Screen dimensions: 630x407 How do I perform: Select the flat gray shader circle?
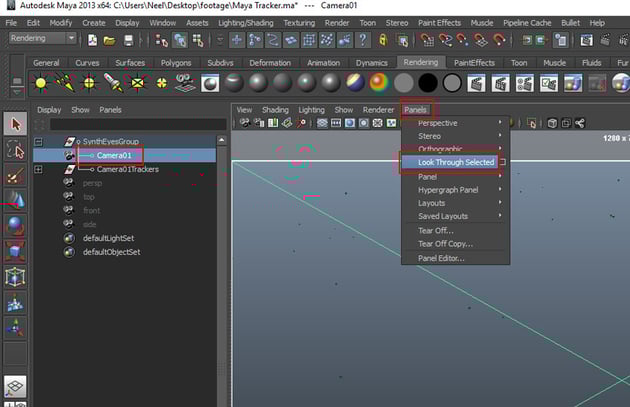coord(404,83)
